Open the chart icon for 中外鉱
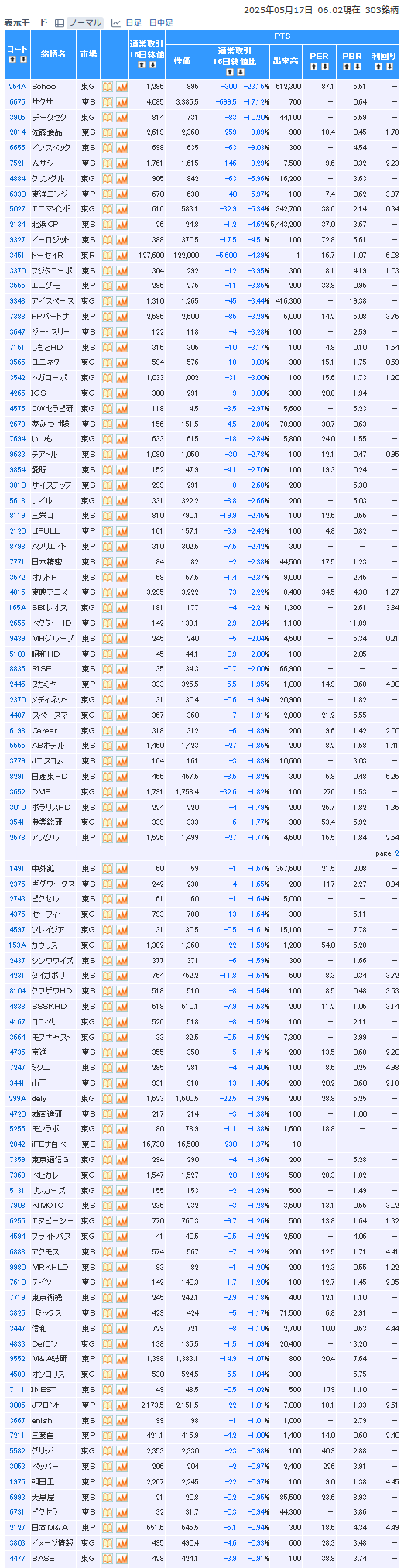Screen dimensions: 404x1568 122,869
